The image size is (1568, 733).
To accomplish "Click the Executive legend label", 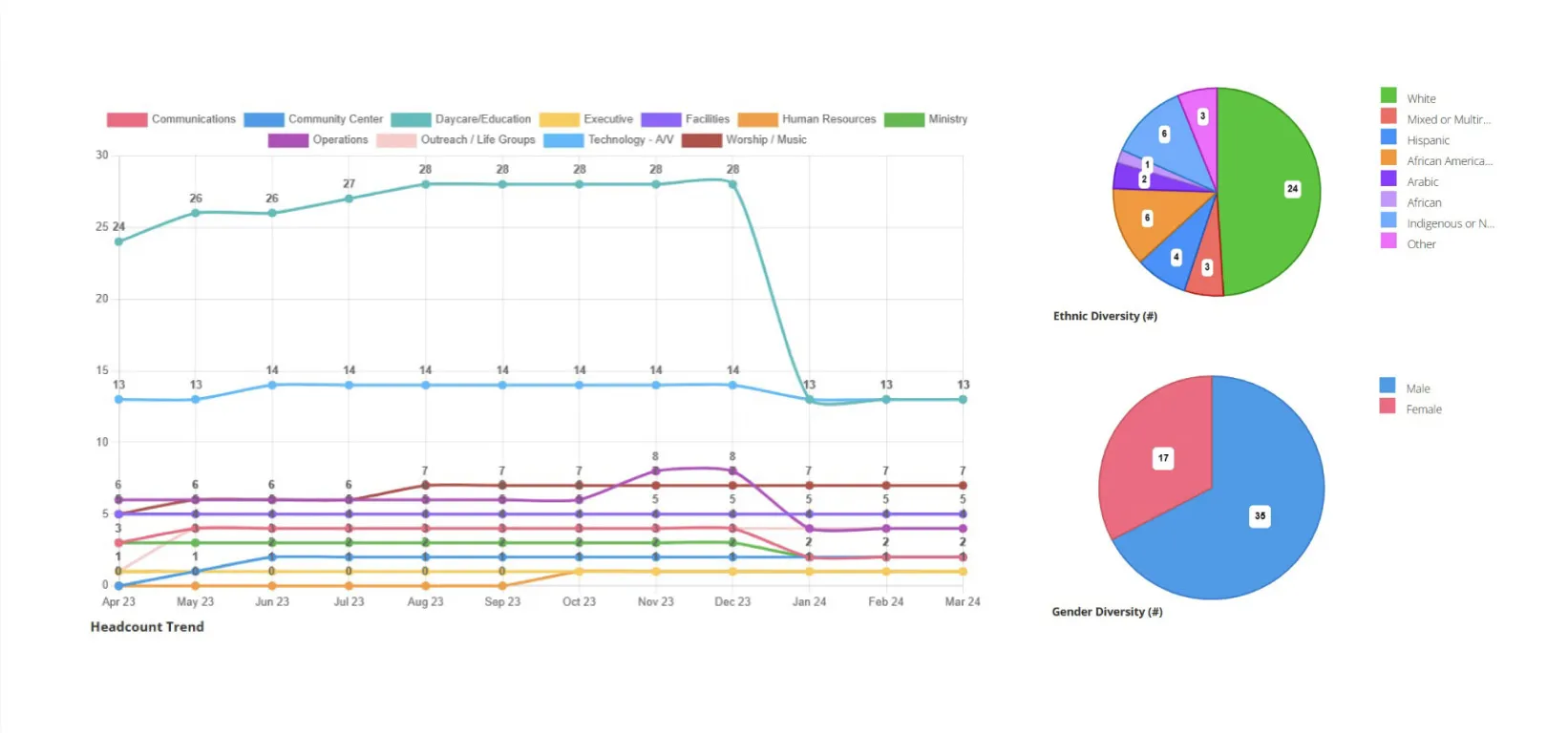I will 608,119.
